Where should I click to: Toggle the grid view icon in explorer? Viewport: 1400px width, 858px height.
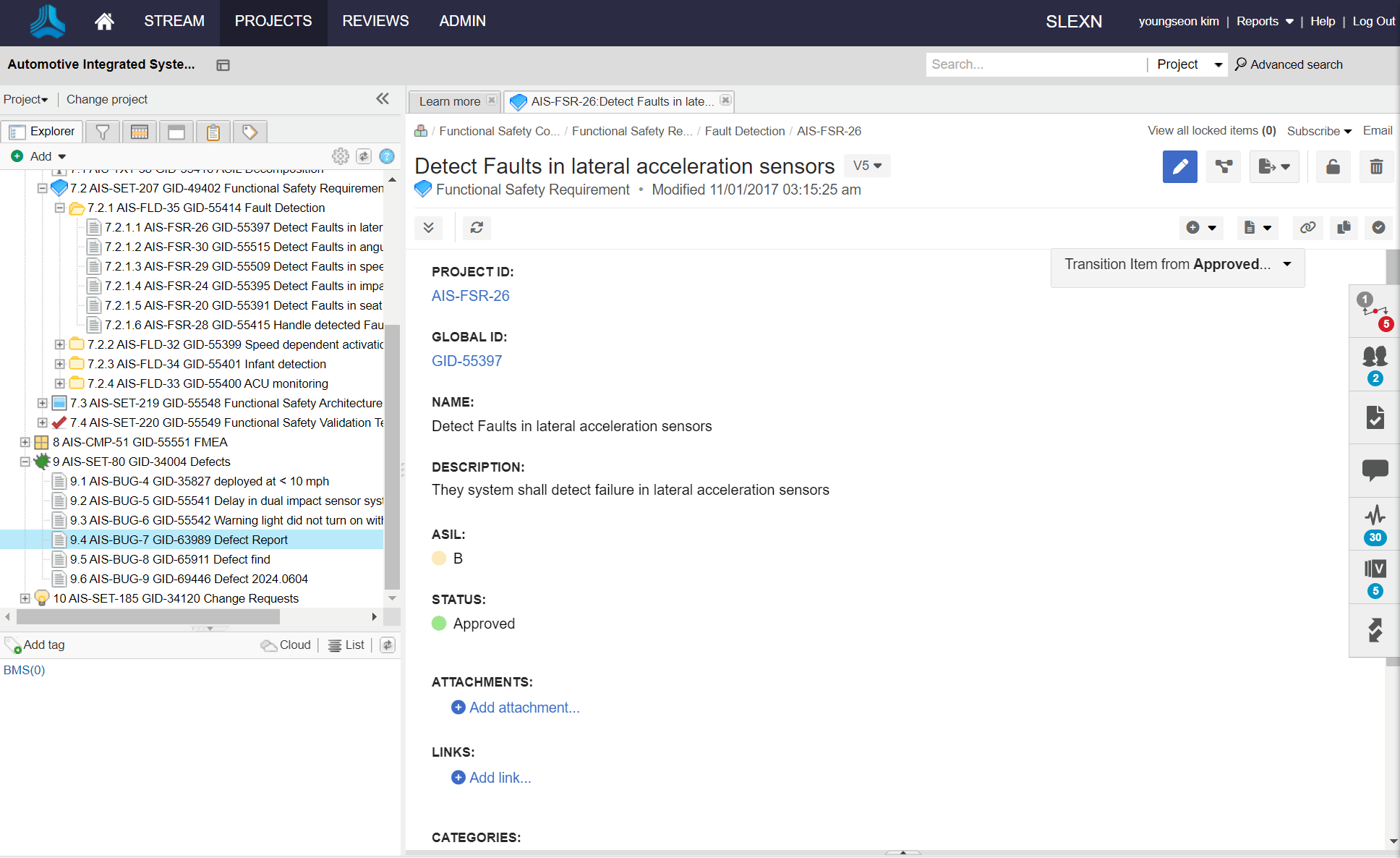pyautogui.click(x=138, y=131)
